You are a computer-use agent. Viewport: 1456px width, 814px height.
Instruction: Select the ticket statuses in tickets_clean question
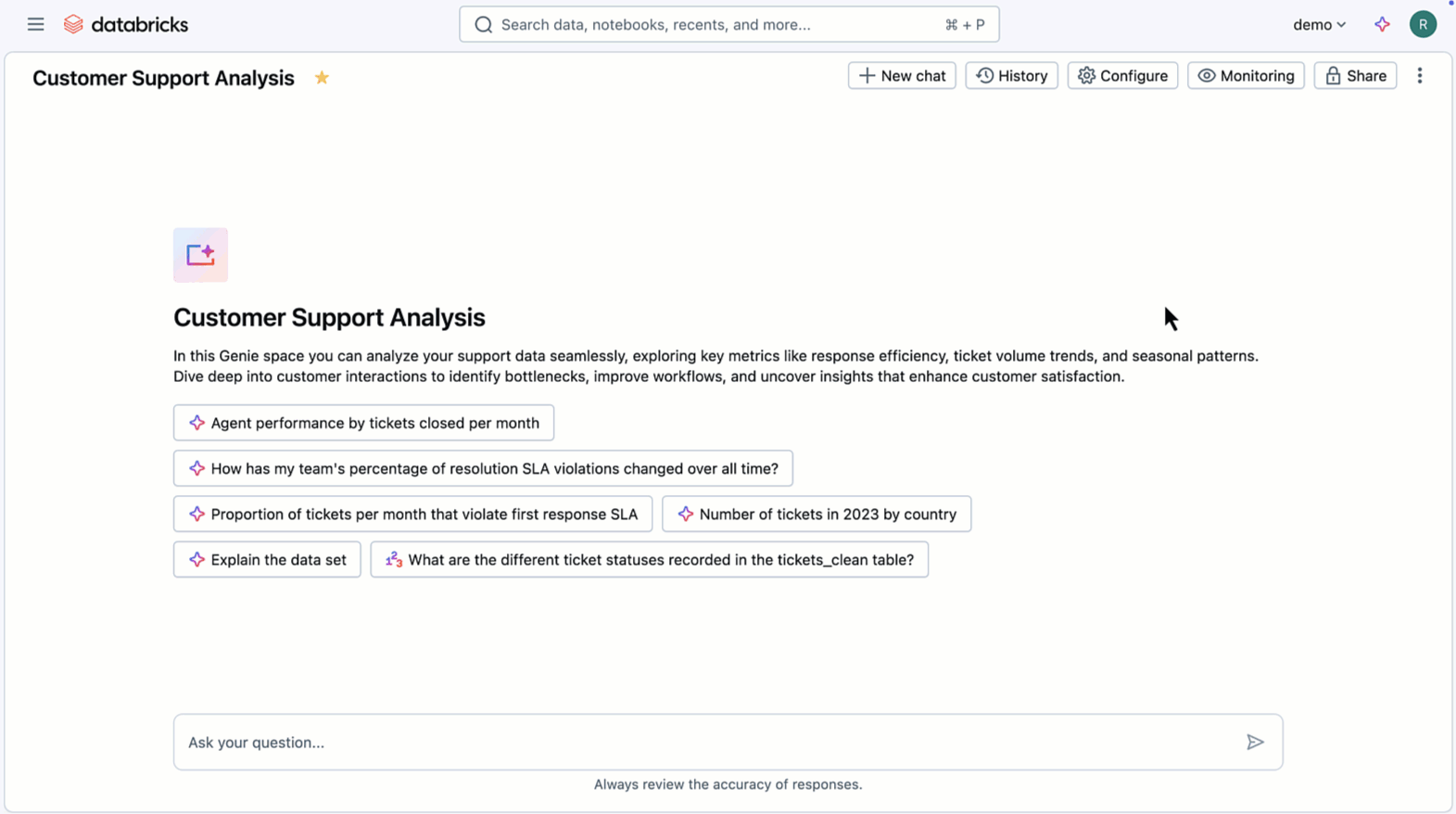pyautogui.click(x=649, y=560)
